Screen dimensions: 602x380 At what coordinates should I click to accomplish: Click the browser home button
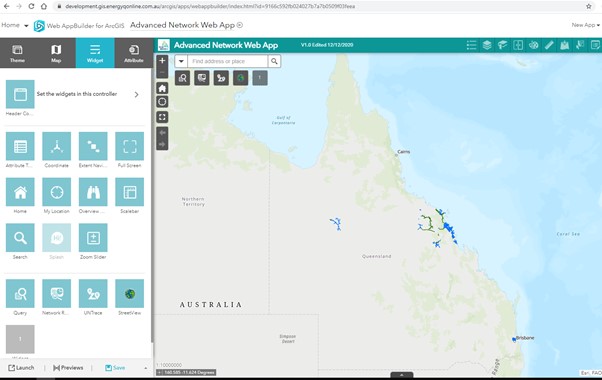(44, 6)
